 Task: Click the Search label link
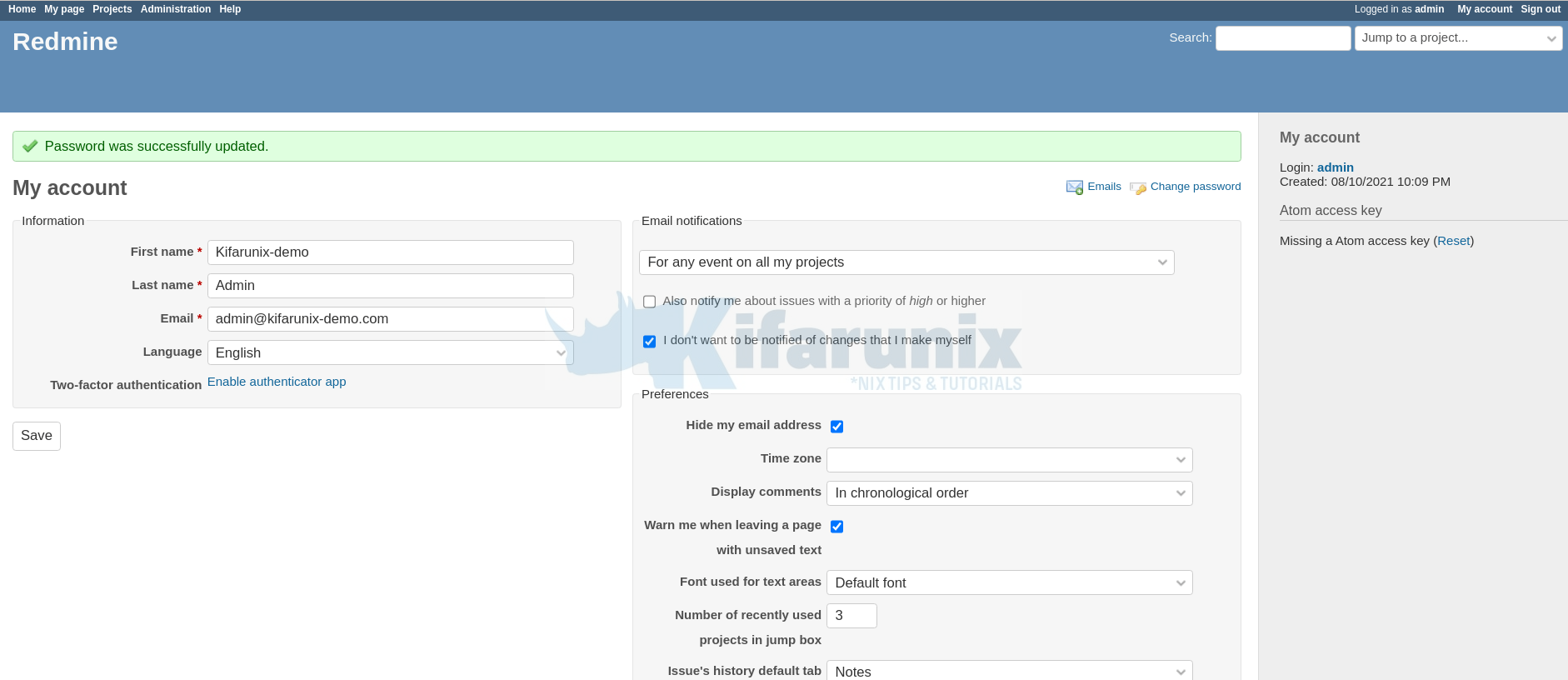tap(1189, 37)
